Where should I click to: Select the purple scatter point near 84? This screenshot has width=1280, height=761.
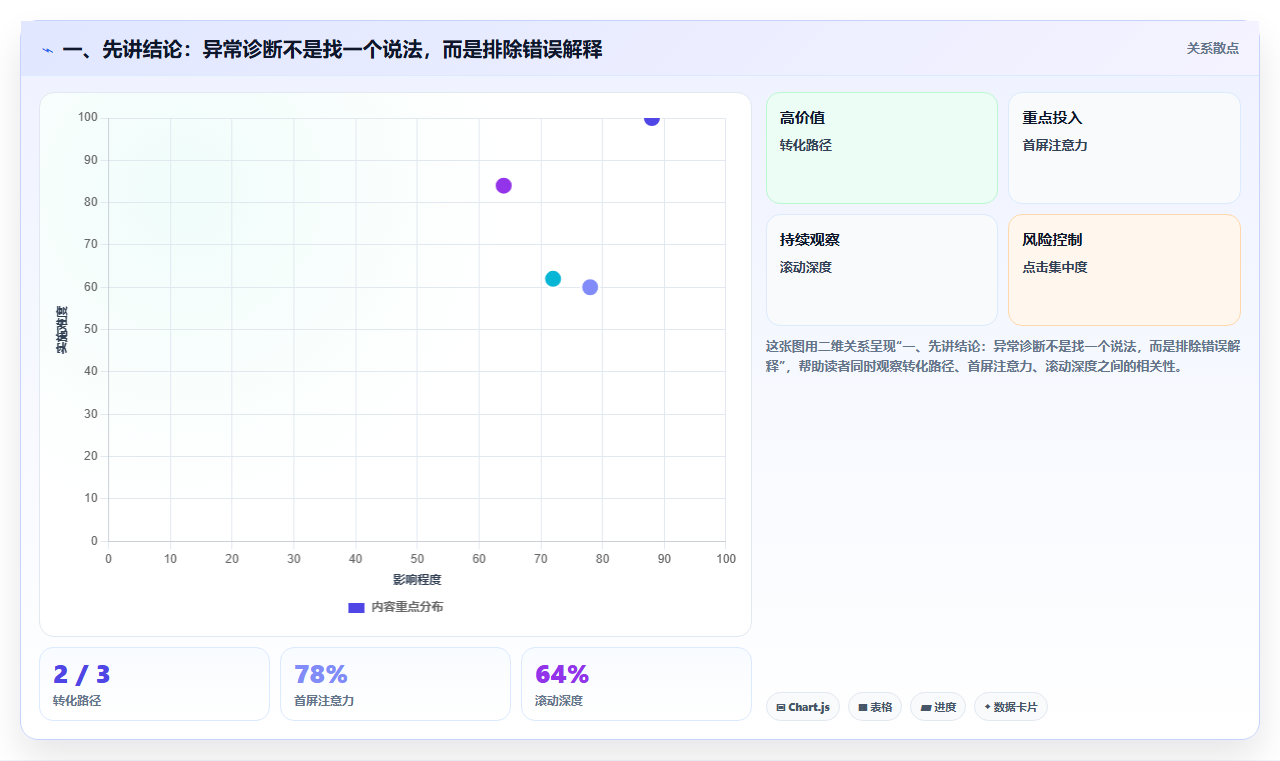point(504,185)
